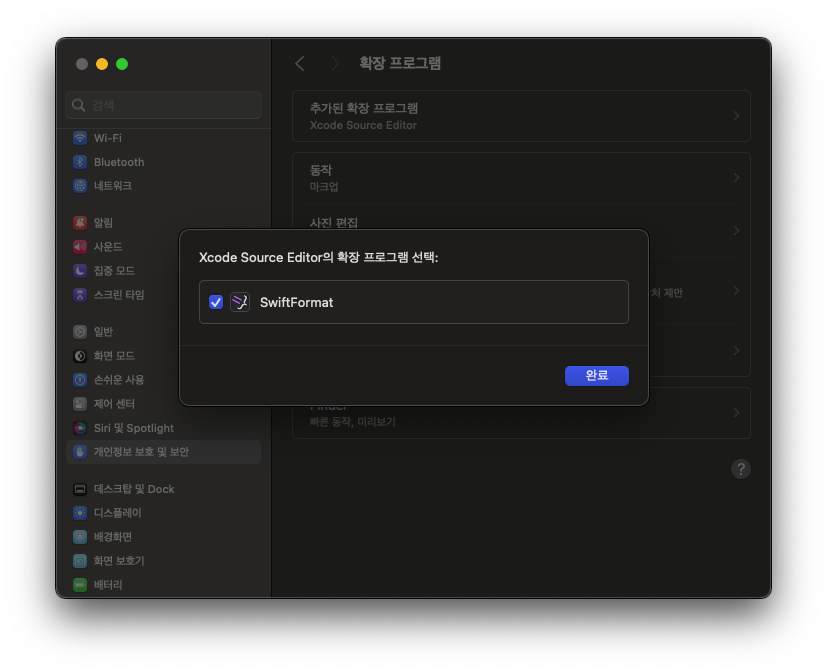827x672 pixels.
Task: Click the 사운드 speaker icon
Action: point(80,246)
